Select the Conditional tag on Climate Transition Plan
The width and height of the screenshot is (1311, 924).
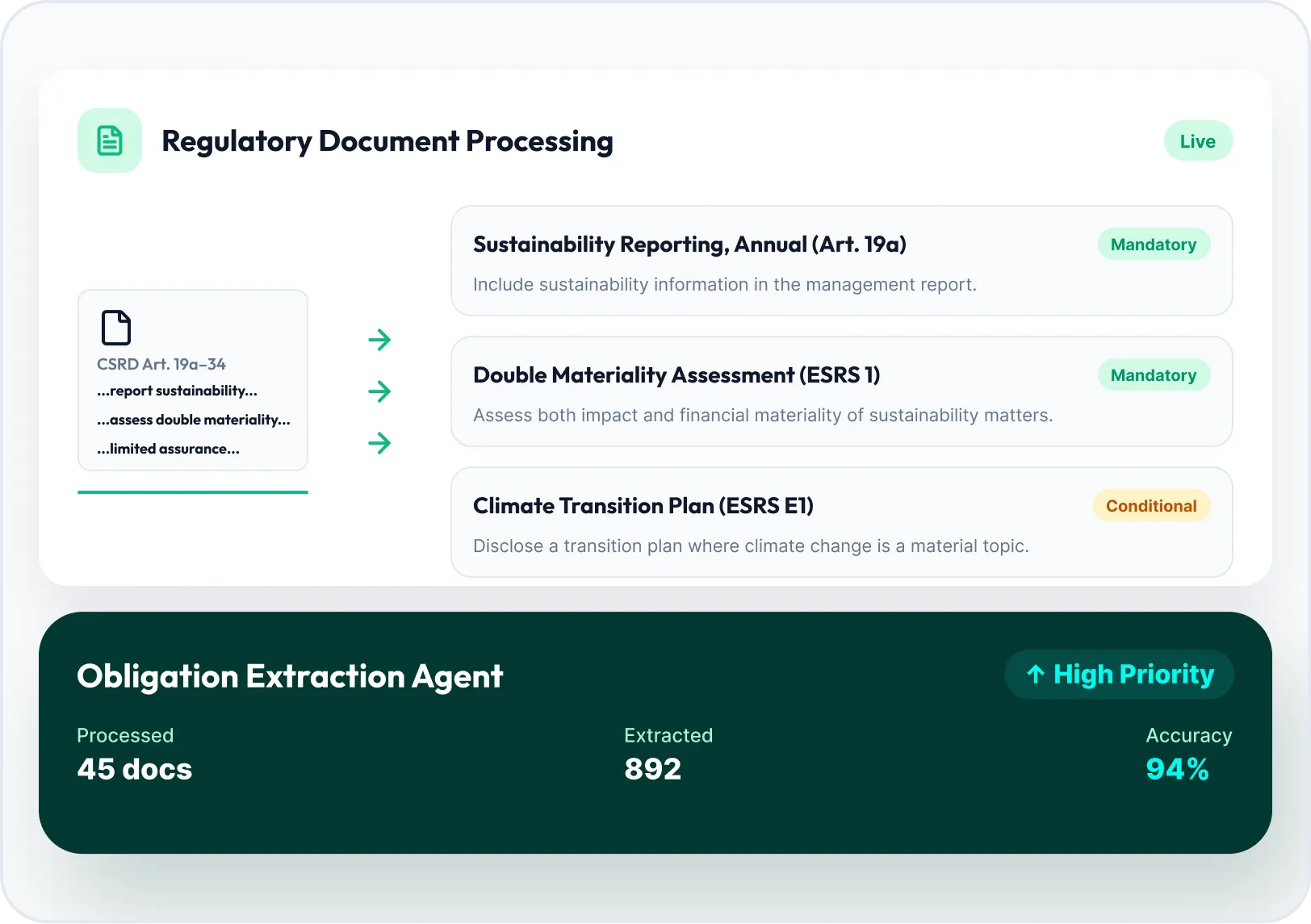tap(1151, 506)
